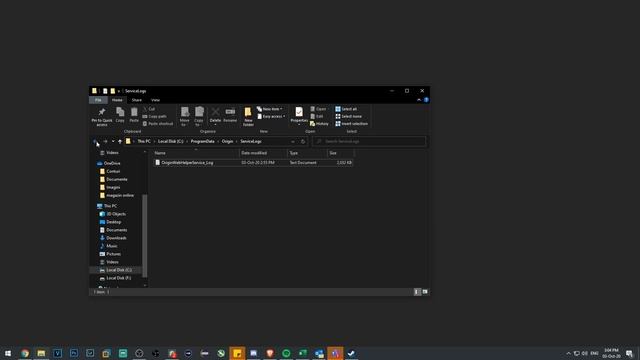The width and height of the screenshot is (640, 360).
Task: Sort by the Date modified column
Action: (263, 153)
